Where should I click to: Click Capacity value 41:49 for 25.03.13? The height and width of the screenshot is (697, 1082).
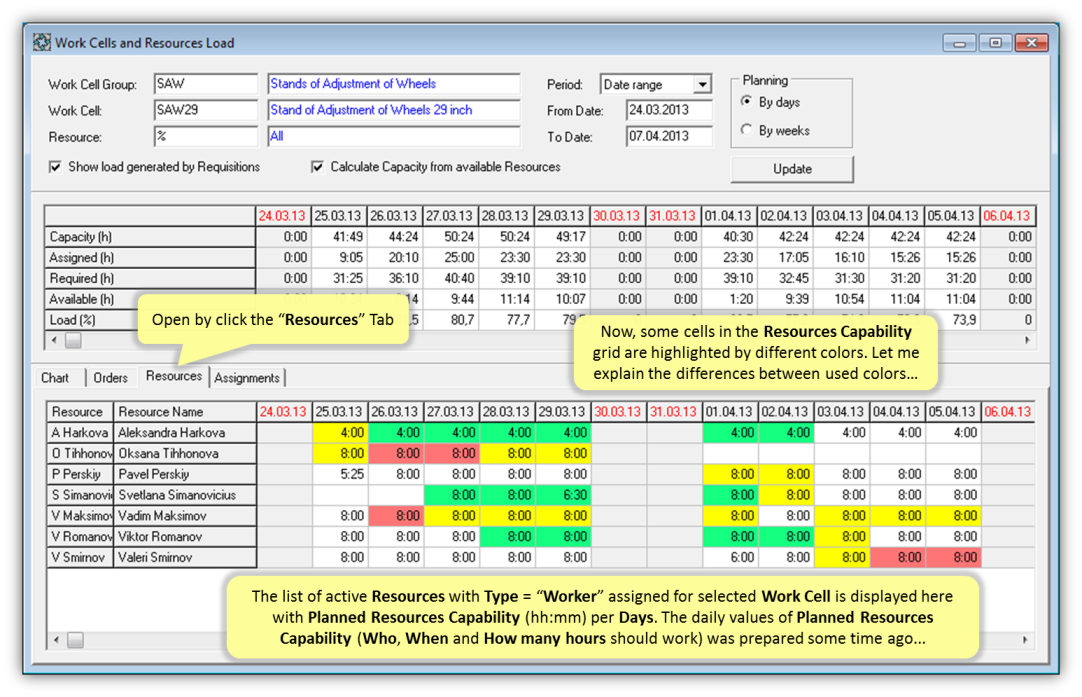(x=337, y=237)
